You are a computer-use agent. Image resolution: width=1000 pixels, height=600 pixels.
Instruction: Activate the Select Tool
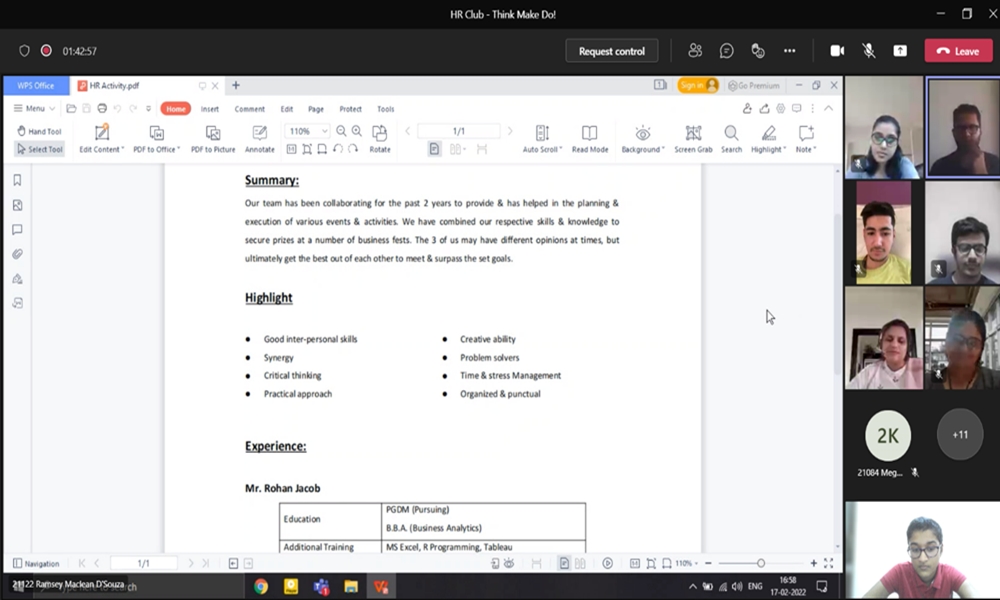(40, 149)
